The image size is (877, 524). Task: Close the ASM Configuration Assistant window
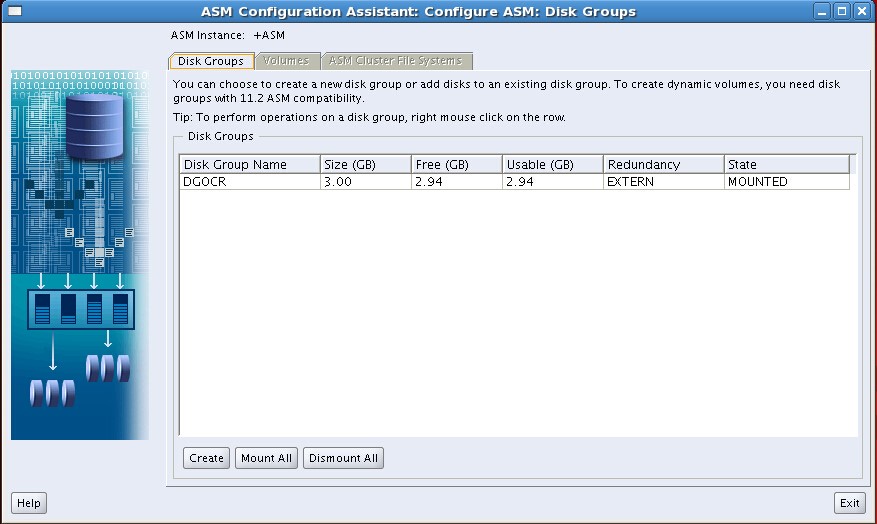tap(862, 11)
